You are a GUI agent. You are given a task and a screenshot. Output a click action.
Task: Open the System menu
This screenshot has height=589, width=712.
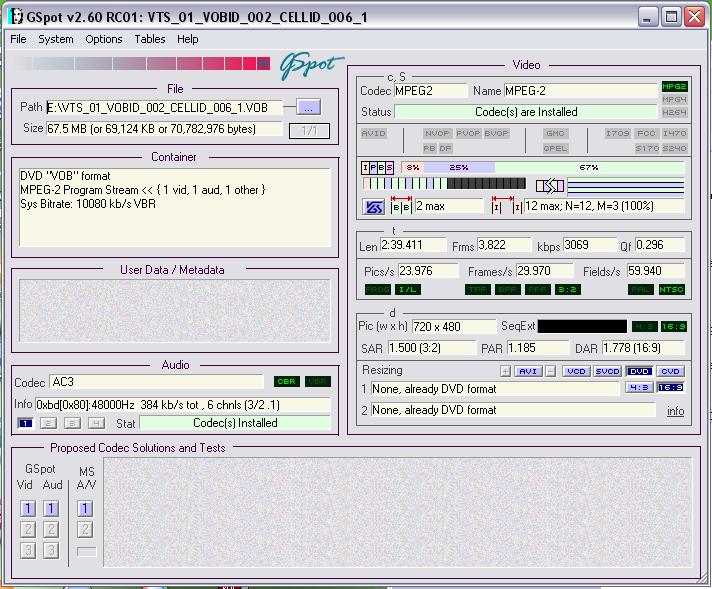55,39
